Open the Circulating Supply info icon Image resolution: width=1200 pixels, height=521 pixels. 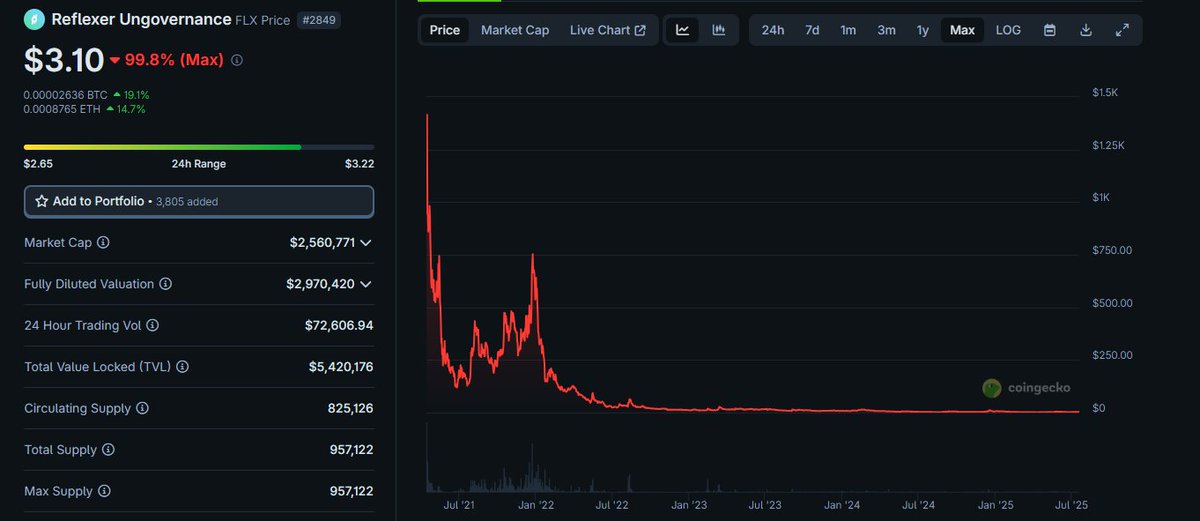tap(142, 408)
